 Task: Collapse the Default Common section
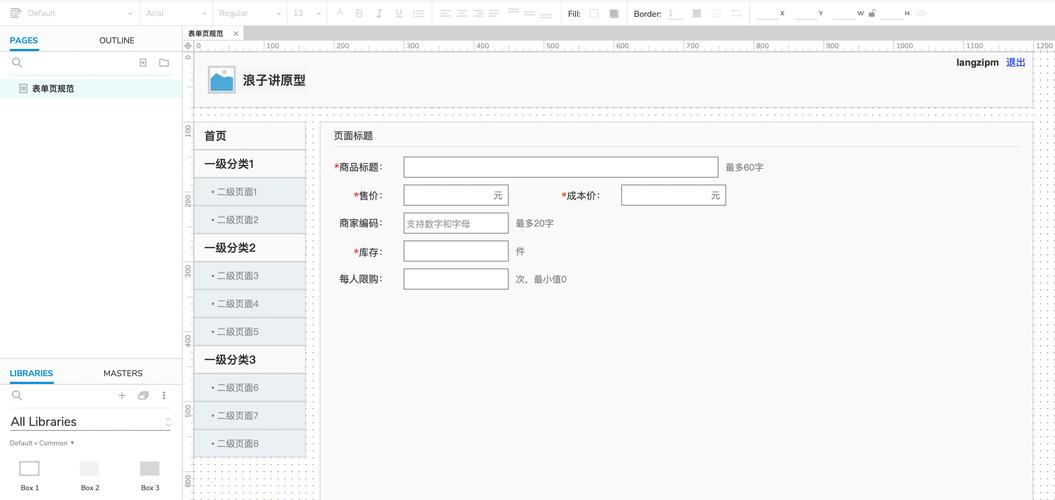tap(42, 443)
